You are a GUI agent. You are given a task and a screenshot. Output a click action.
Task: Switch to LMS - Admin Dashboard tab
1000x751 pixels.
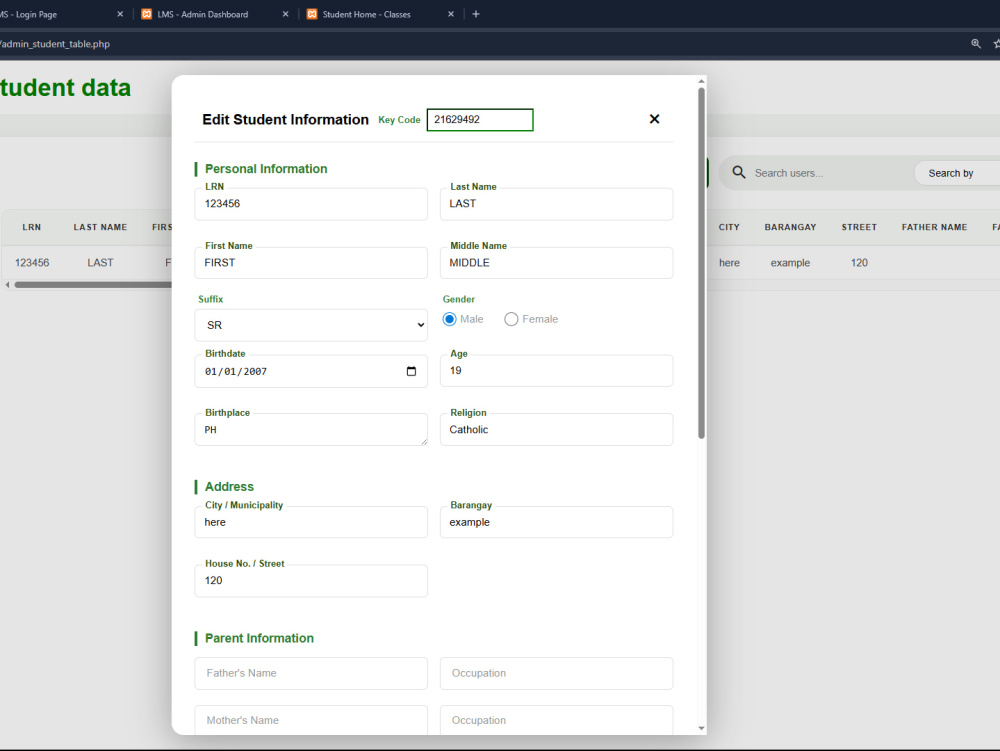(x=202, y=14)
